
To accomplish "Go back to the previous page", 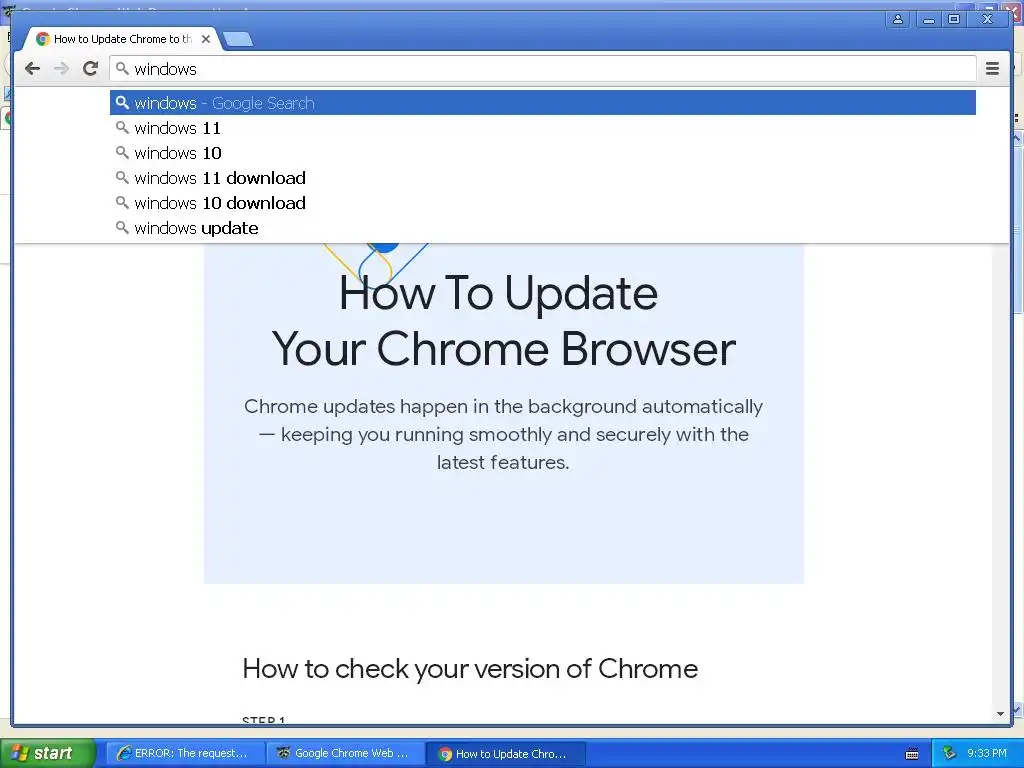I will coord(32,69).
